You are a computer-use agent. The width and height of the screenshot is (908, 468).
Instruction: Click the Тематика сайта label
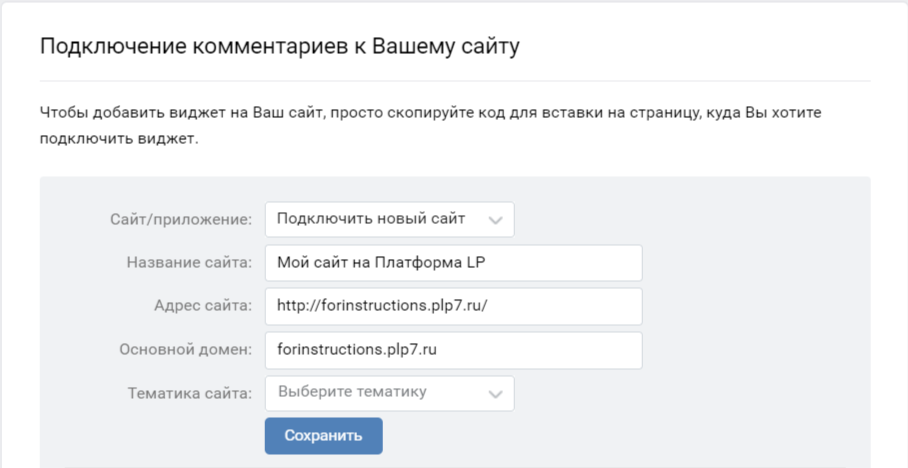pos(189,393)
